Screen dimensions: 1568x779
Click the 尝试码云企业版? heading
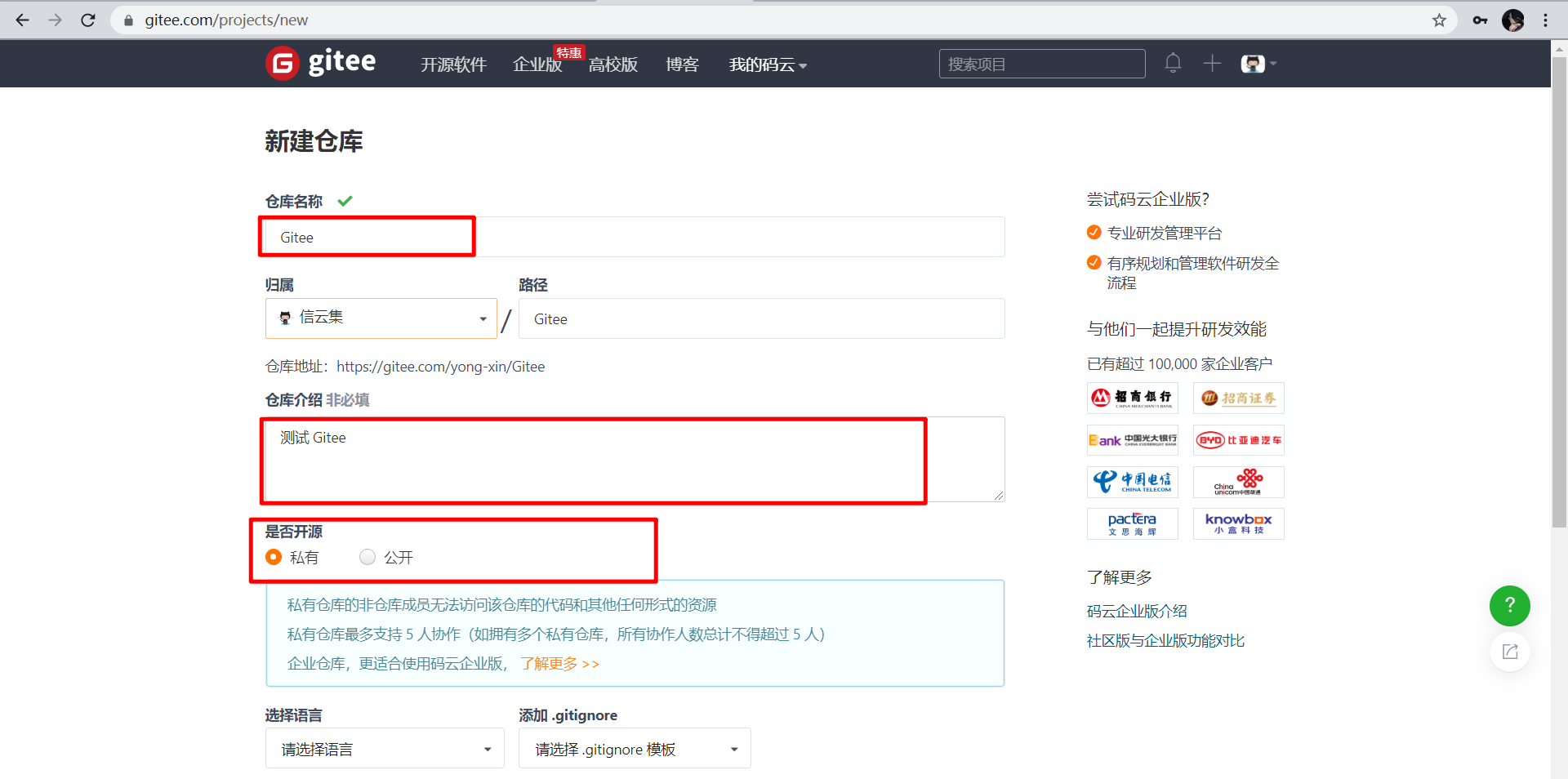tap(1147, 199)
